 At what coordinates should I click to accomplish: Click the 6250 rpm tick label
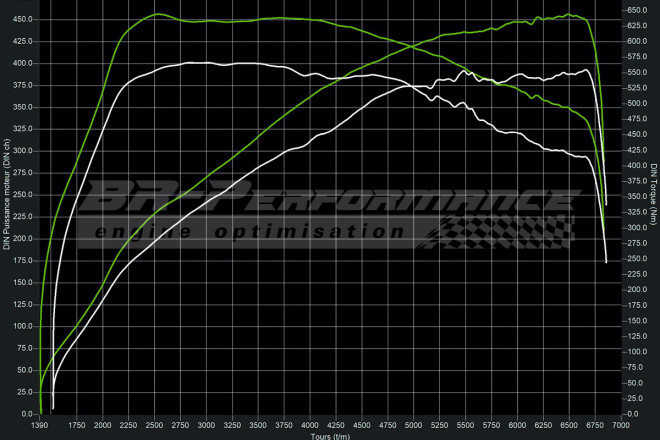[543, 425]
